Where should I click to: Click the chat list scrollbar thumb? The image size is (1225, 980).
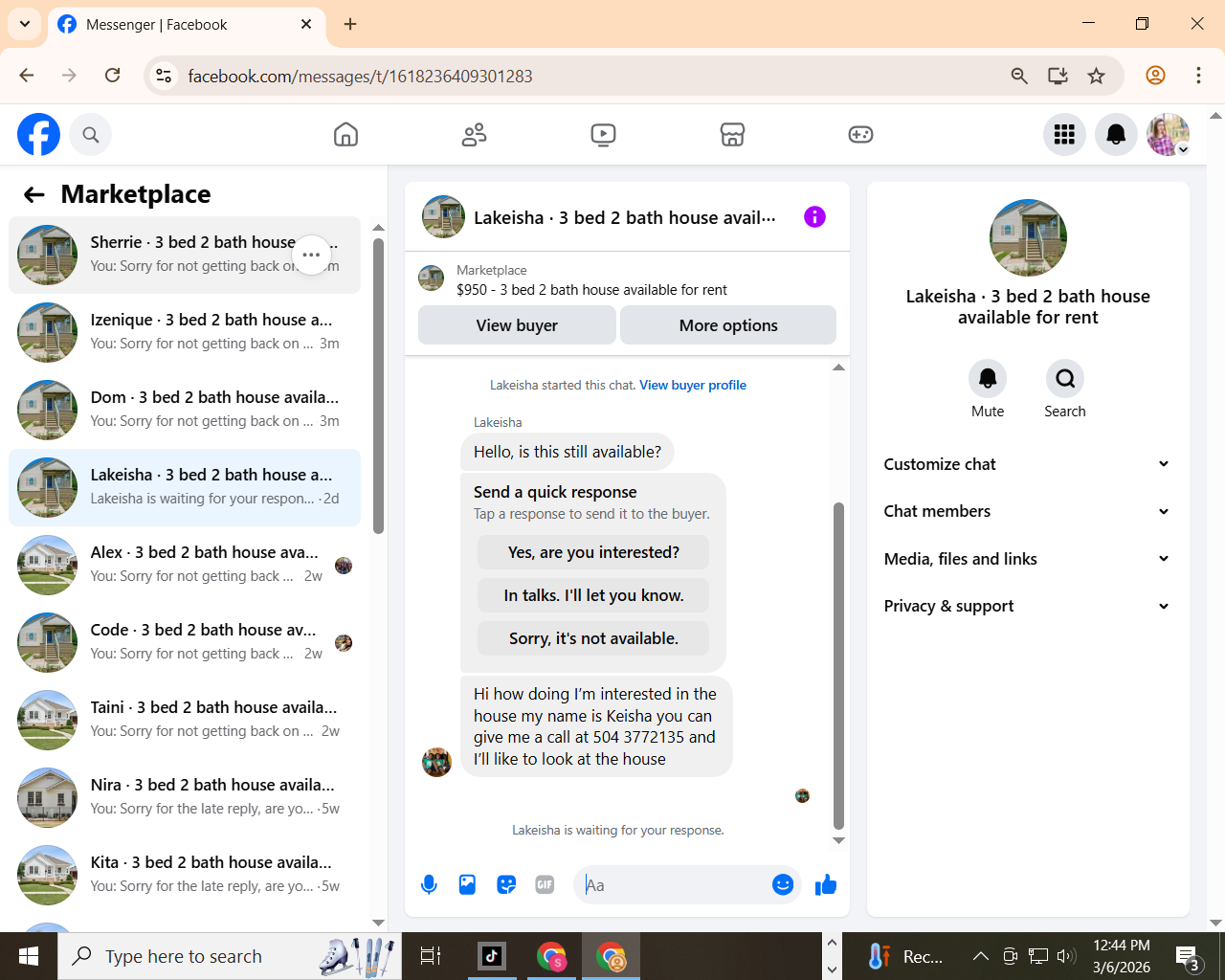coord(378,386)
